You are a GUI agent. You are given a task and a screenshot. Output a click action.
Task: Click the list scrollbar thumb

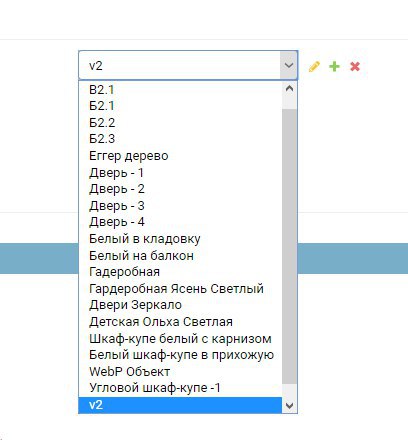coord(289,246)
